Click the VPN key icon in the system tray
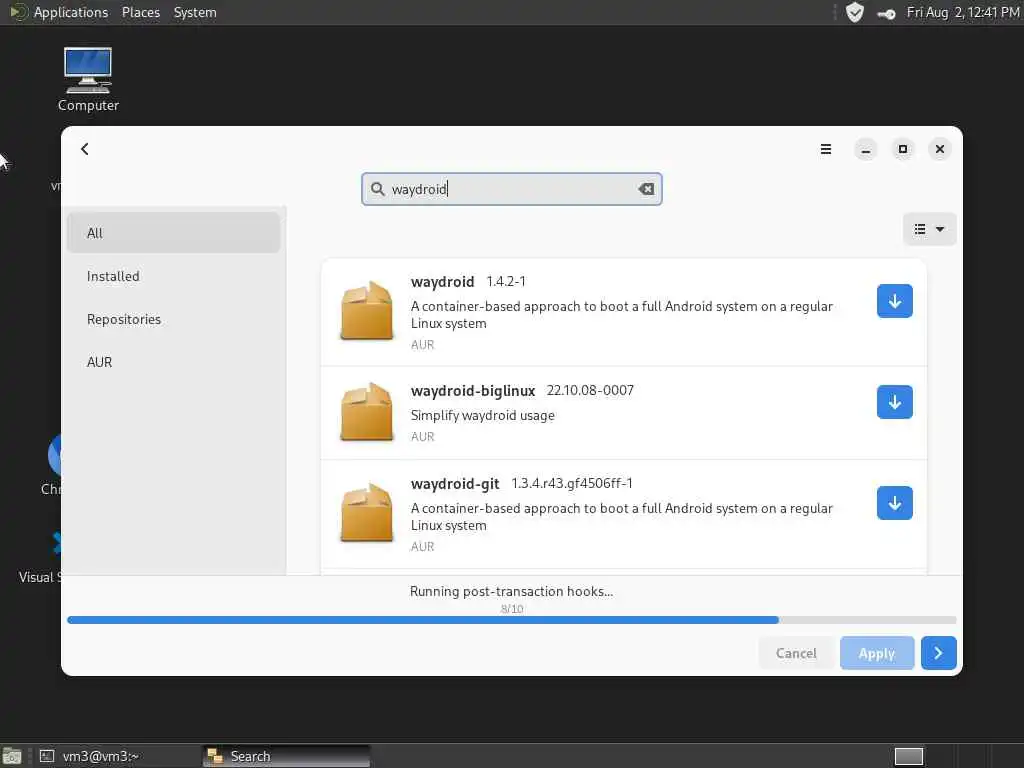 click(x=886, y=14)
